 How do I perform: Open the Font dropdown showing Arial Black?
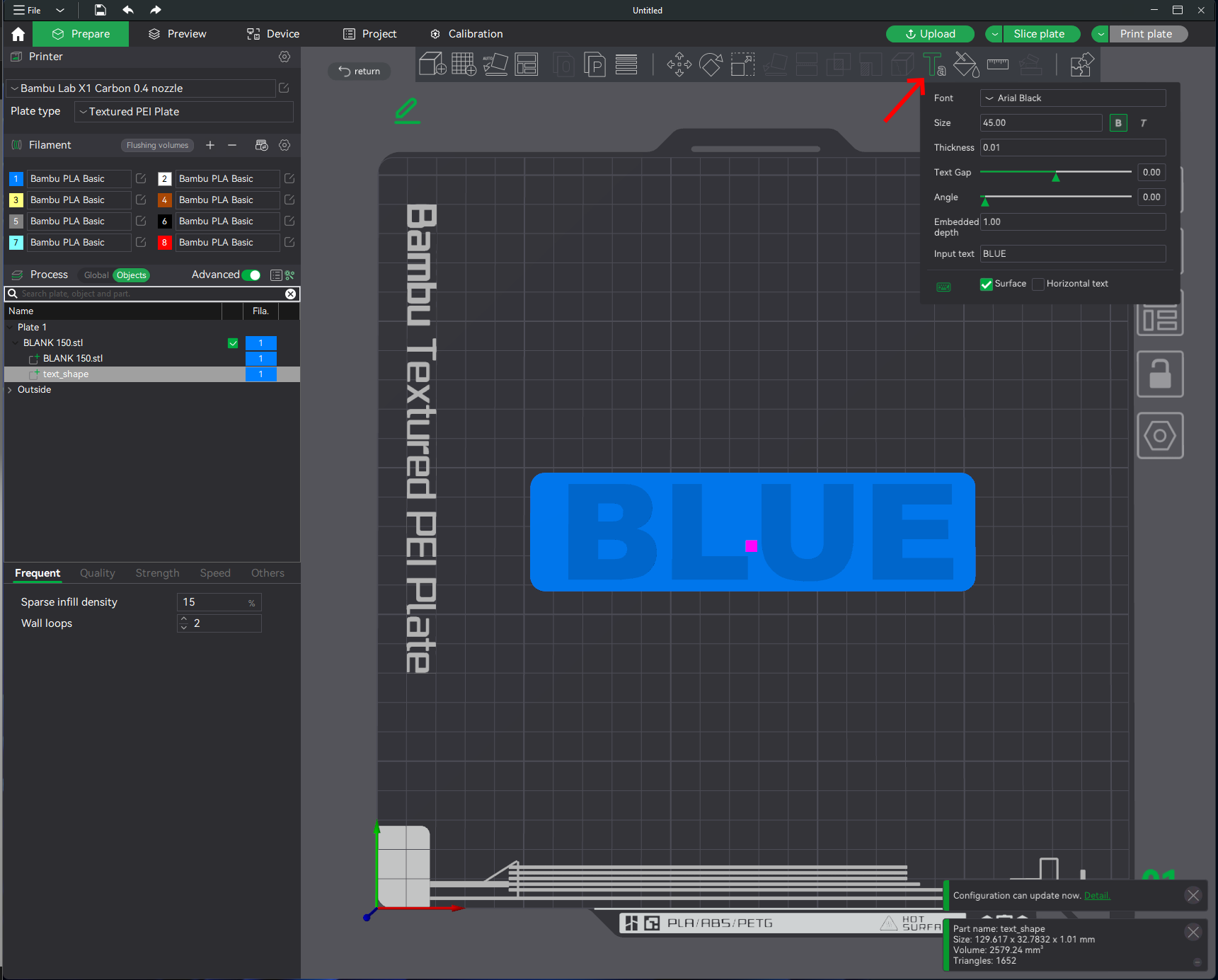[x=1073, y=98]
